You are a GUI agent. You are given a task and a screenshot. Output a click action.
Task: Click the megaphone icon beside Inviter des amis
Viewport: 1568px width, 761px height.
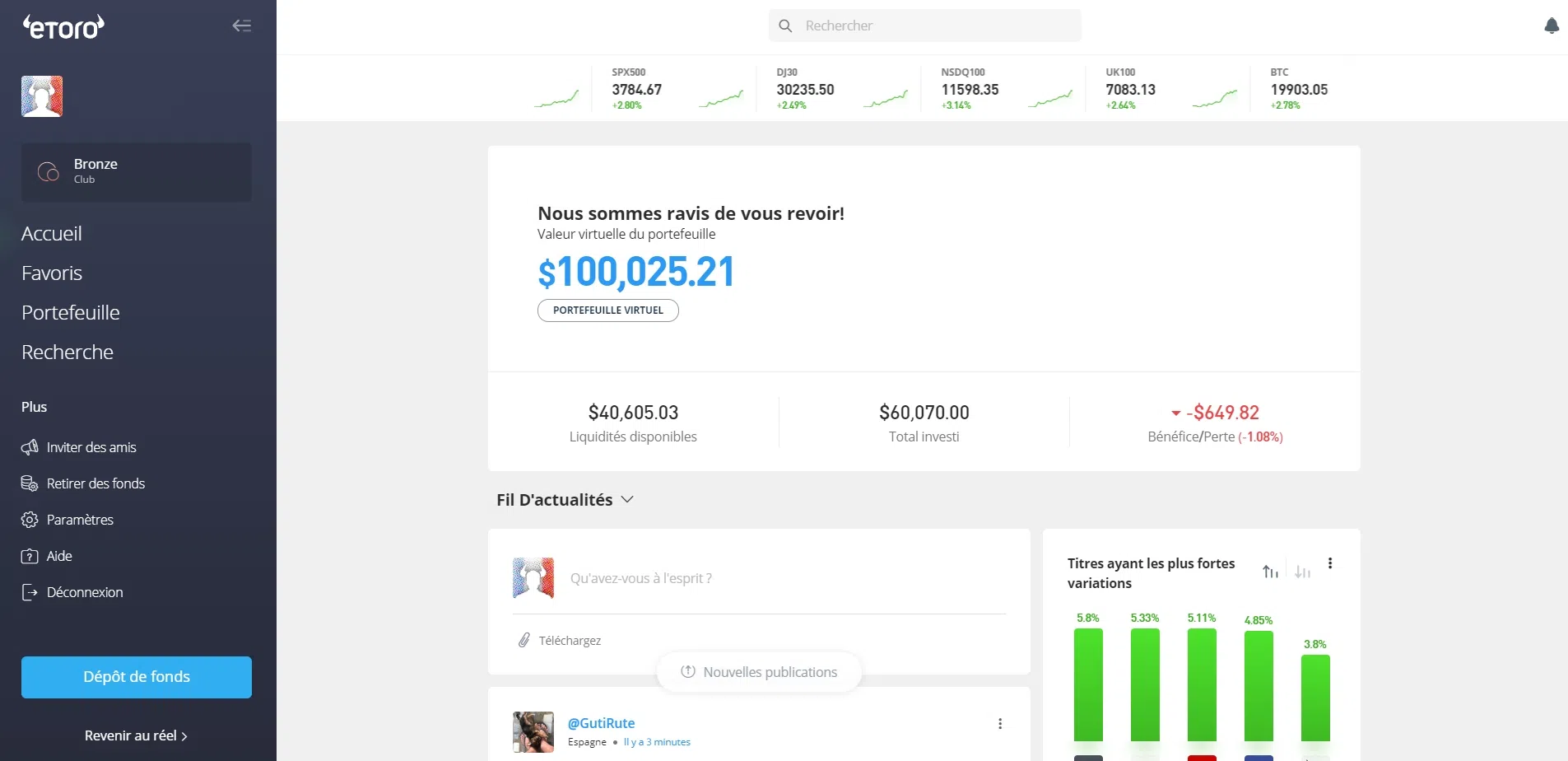point(30,447)
